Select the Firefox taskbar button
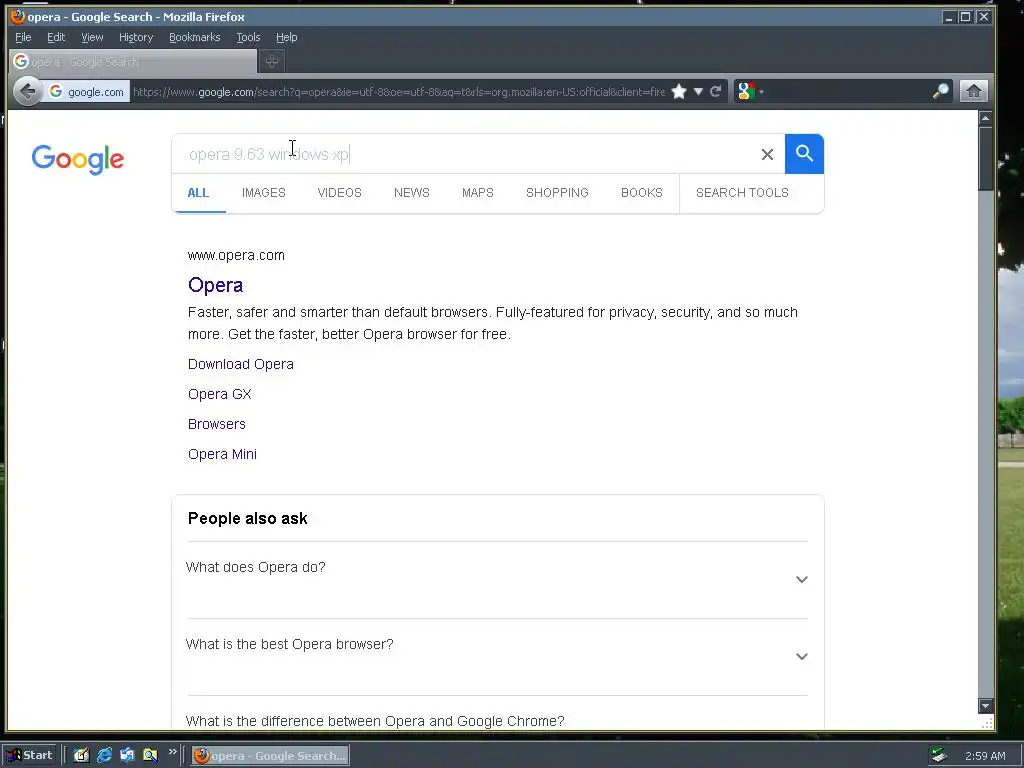Viewport: 1024px width, 768px height. coord(270,756)
